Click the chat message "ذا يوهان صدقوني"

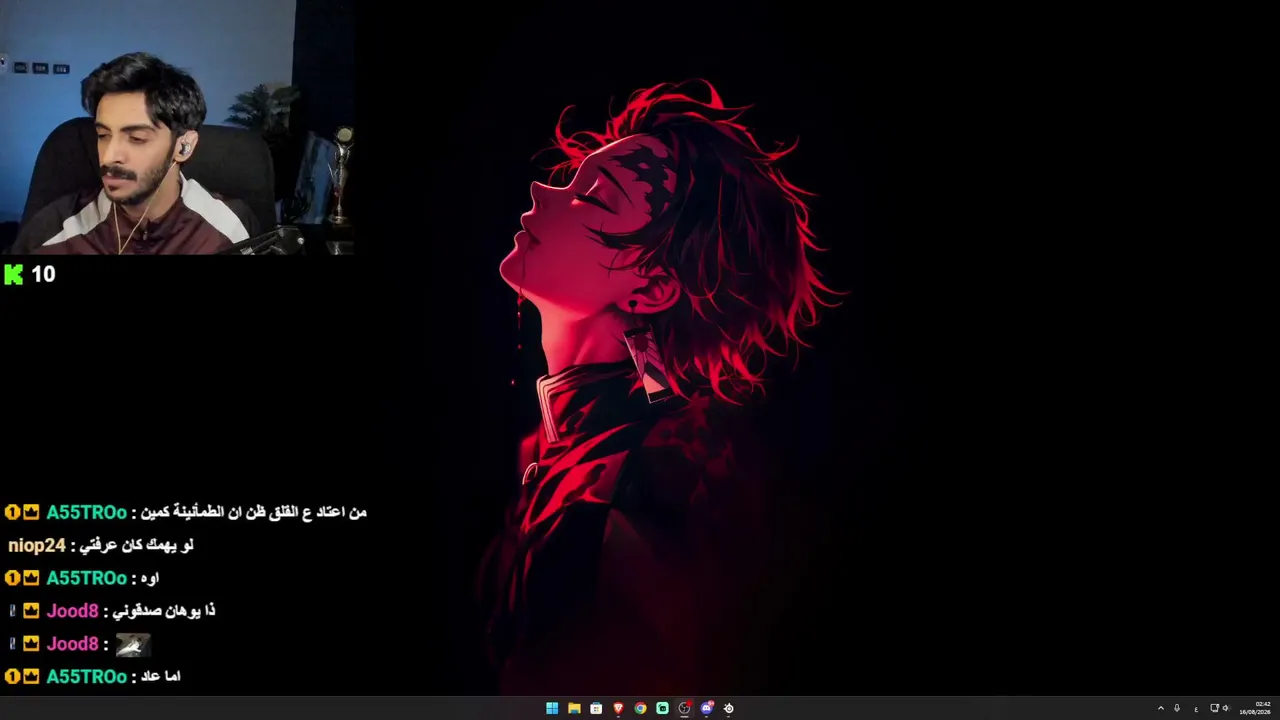point(165,611)
